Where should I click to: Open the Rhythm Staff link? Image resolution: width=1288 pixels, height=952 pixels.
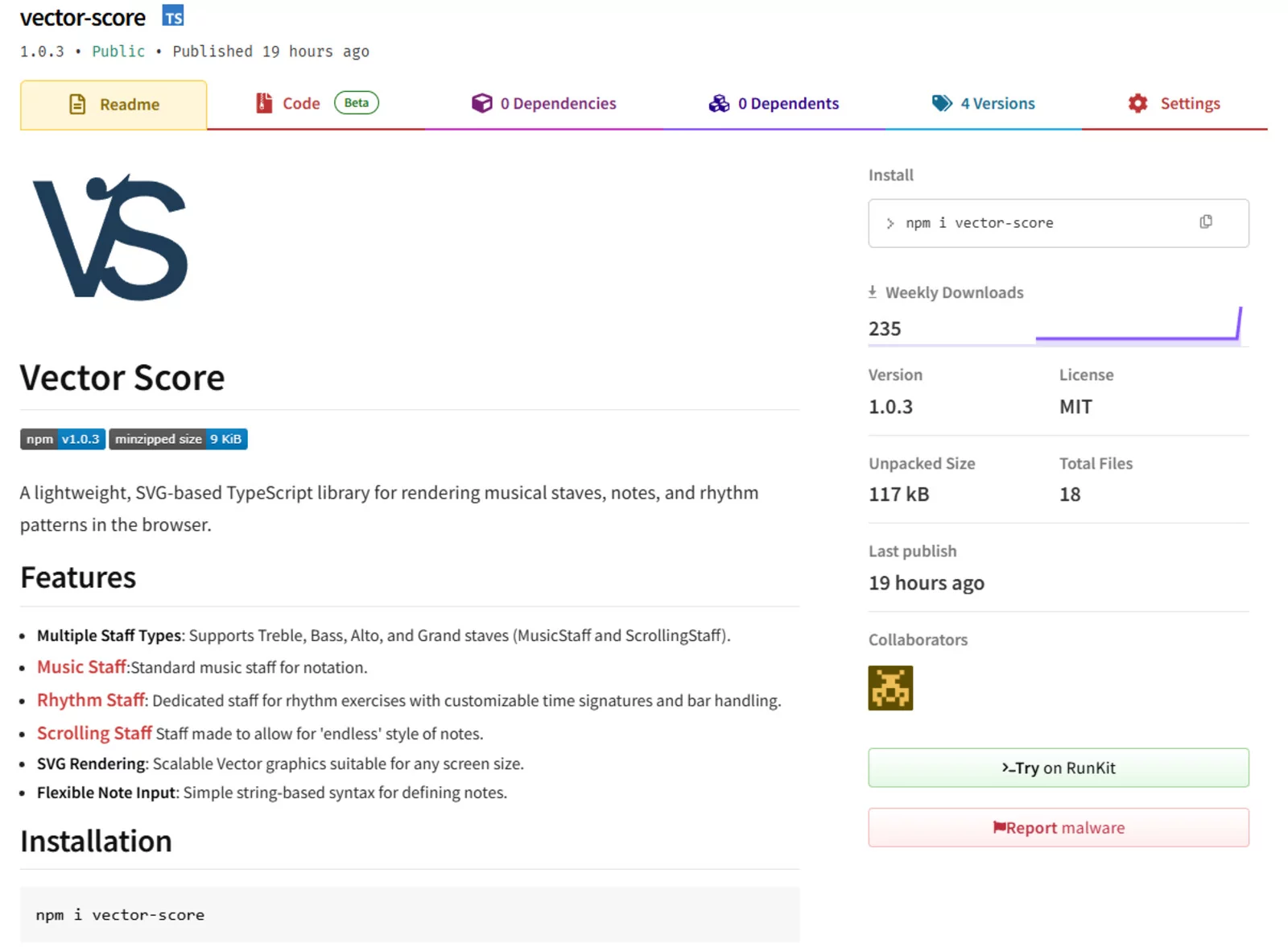tap(90, 701)
